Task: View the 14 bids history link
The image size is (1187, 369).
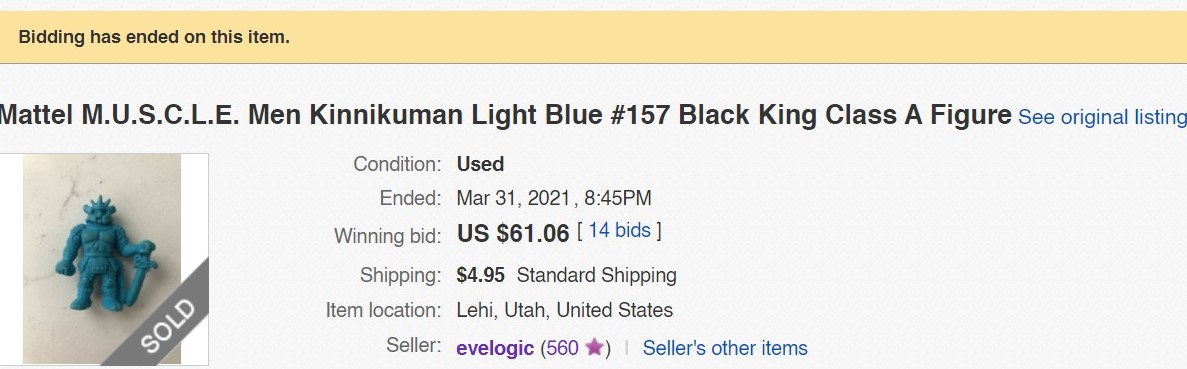Action: 619,230
